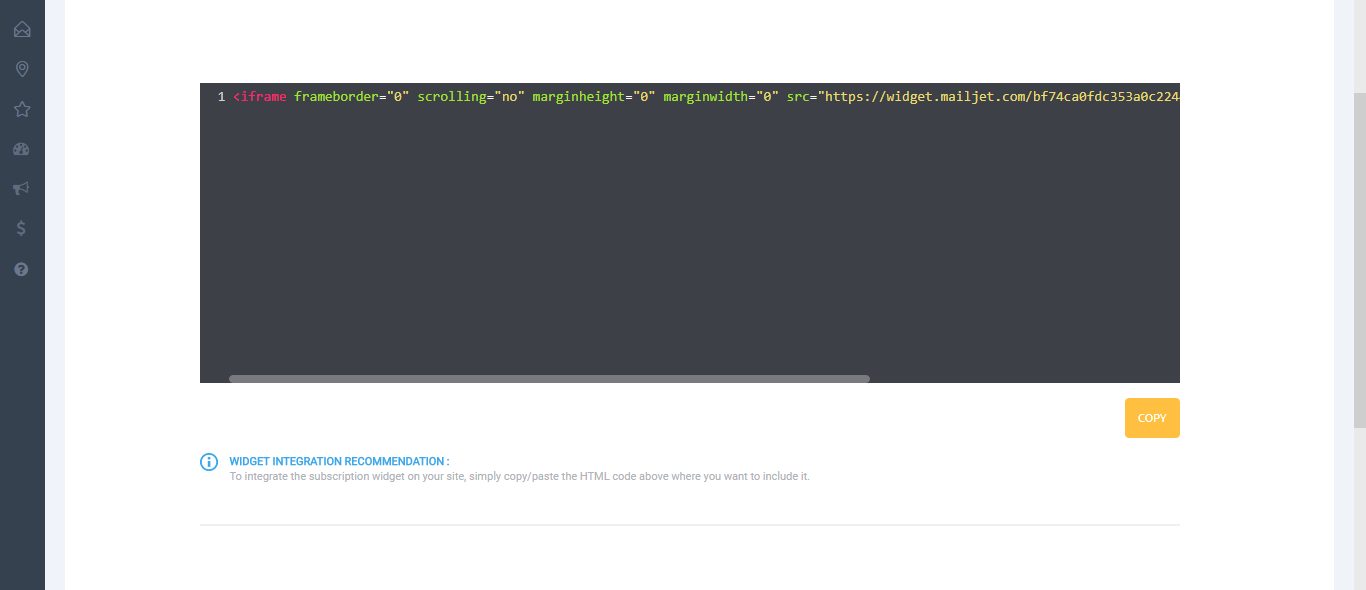
Task: Open the star favorites sidebar icon
Action: [22, 109]
